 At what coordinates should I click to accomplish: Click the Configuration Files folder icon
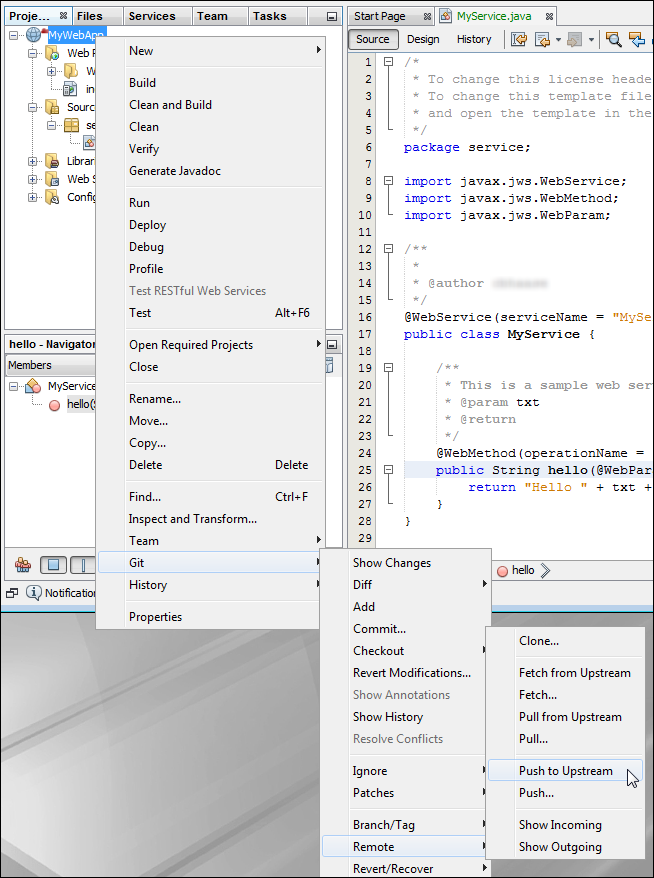pos(52,197)
